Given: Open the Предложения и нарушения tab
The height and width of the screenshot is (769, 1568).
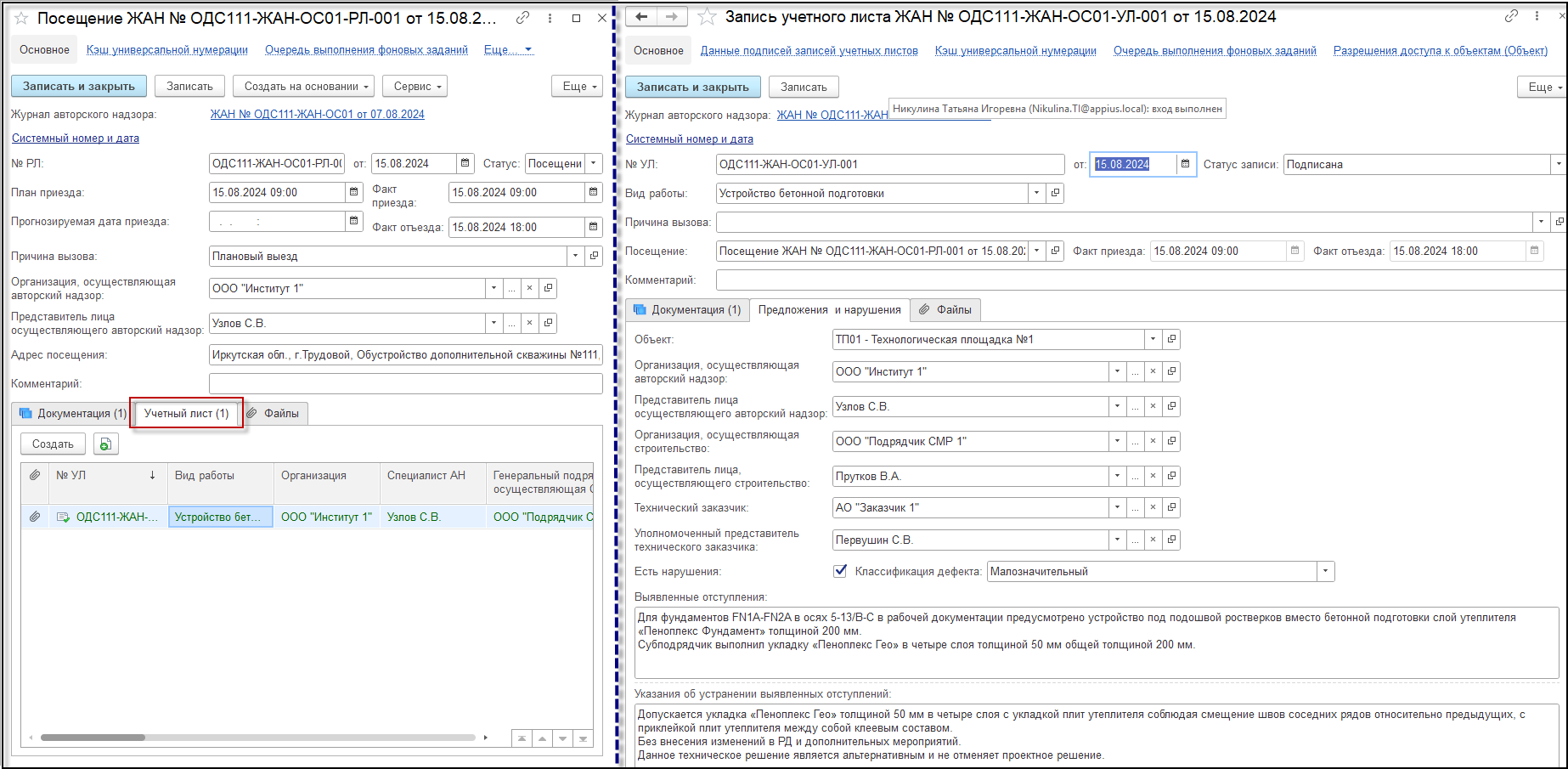Looking at the screenshot, I should pyautogui.click(x=829, y=310).
